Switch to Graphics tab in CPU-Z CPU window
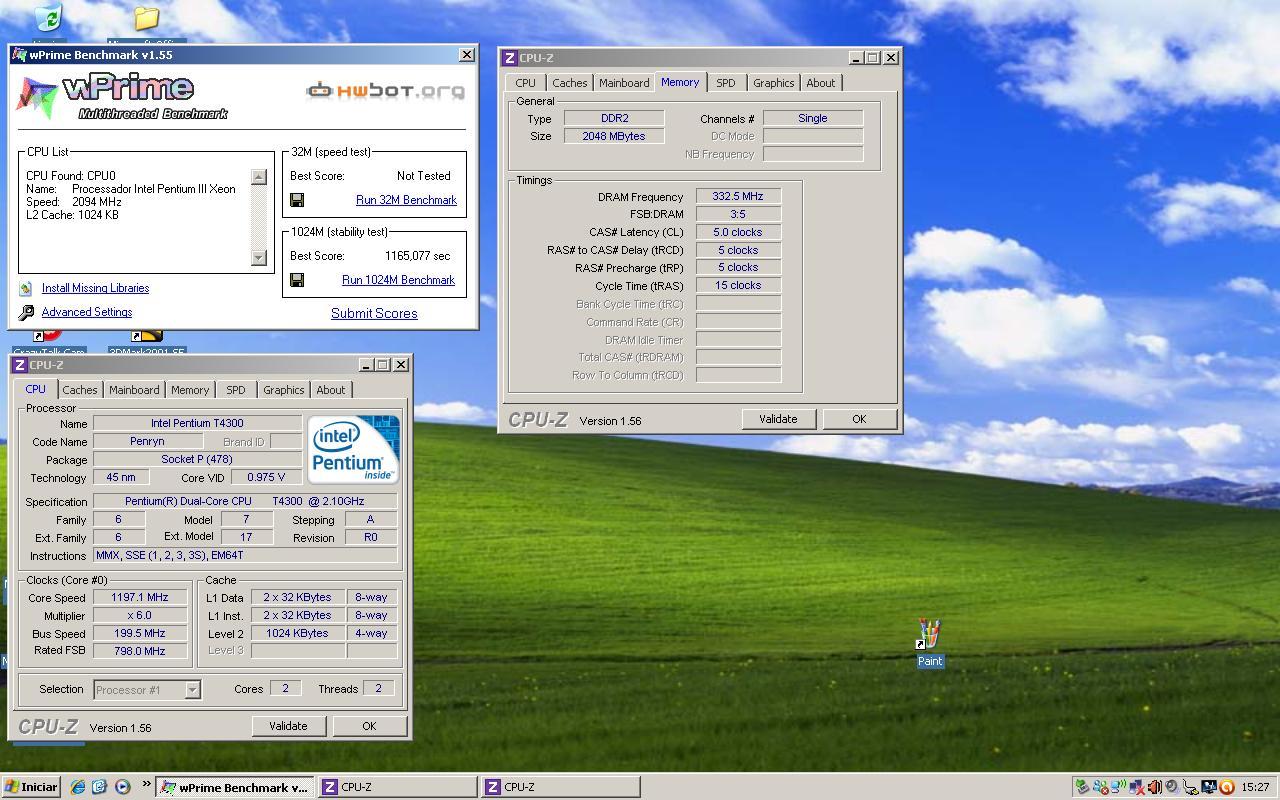 click(283, 390)
